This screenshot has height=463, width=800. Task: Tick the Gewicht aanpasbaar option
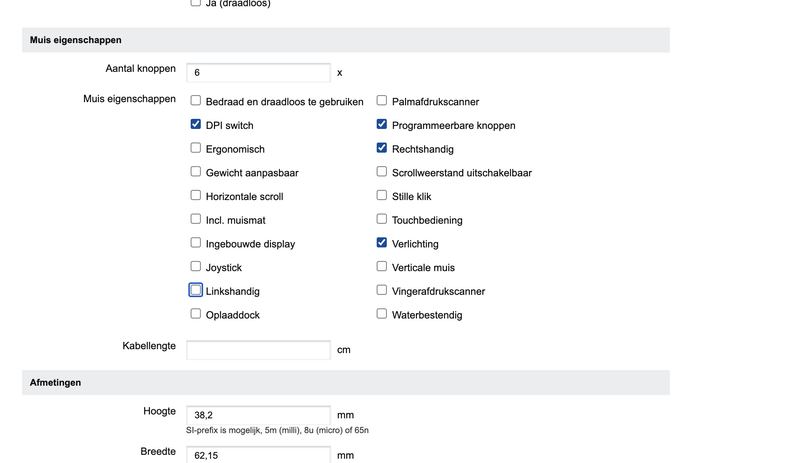click(x=196, y=172)
